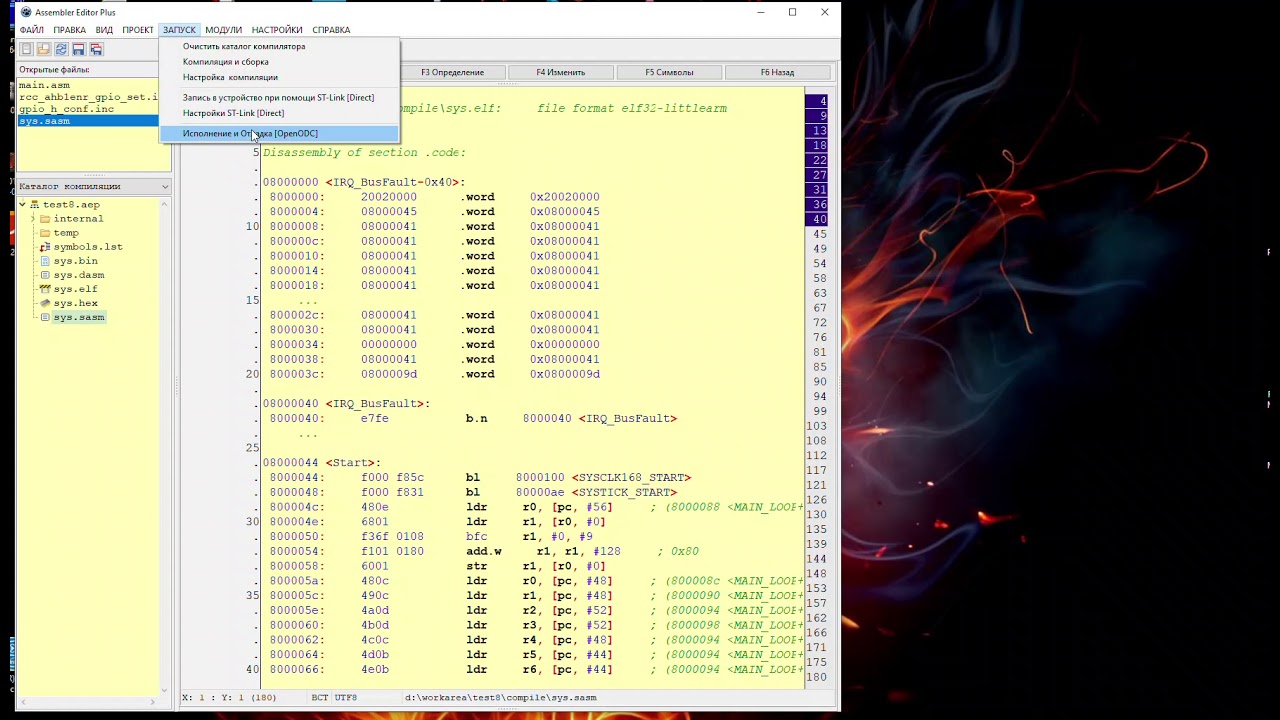Click the symbols.lst file icon

point(45,246)
